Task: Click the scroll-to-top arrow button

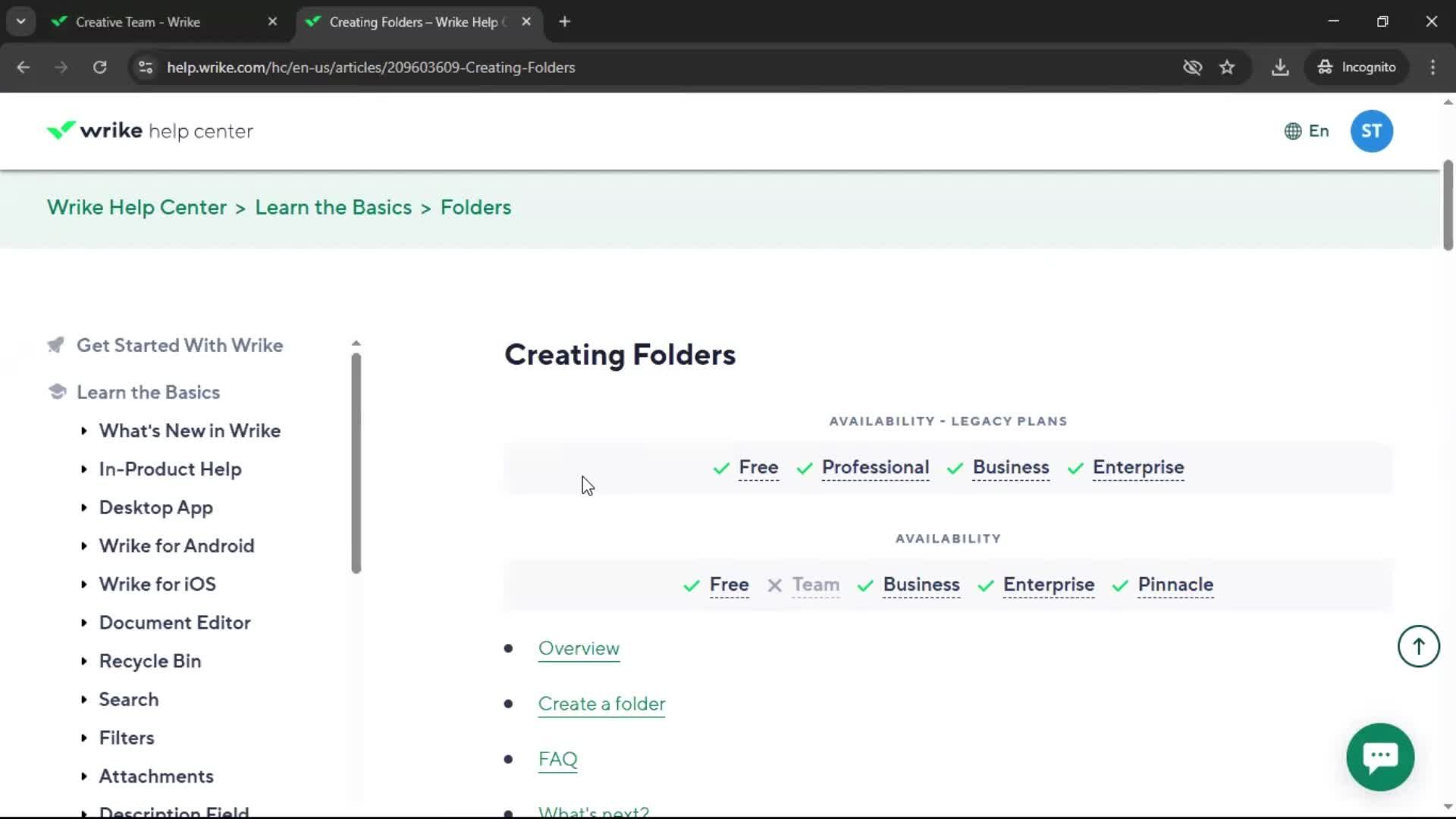Action: 1418,646
